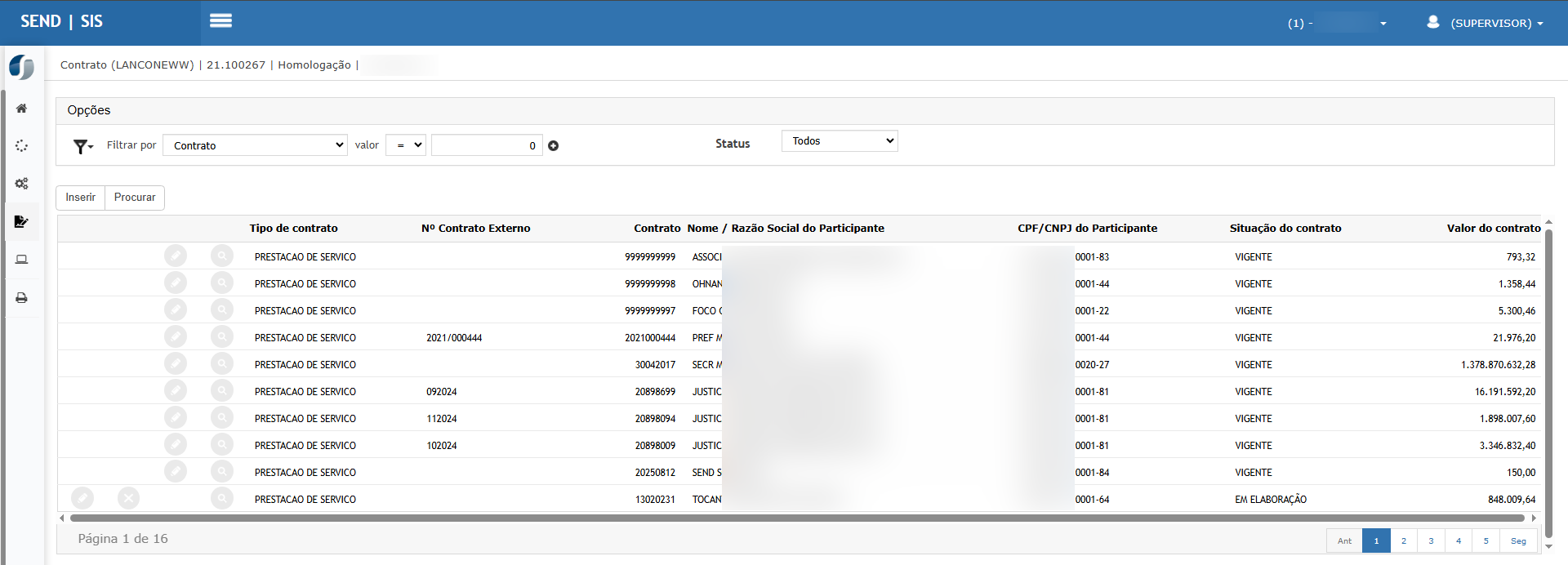Toggle the hamburger menu in header
The height and width of the screenshot is (565, 1568).
pyautogui.click(x=220, y=21)
